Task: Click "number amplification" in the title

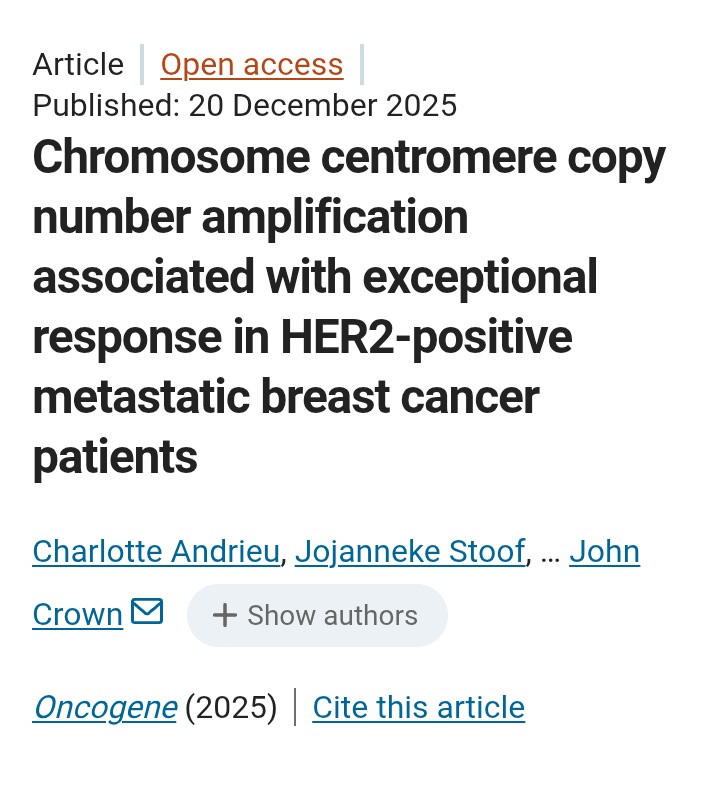Action: click(x=250, y=218)
